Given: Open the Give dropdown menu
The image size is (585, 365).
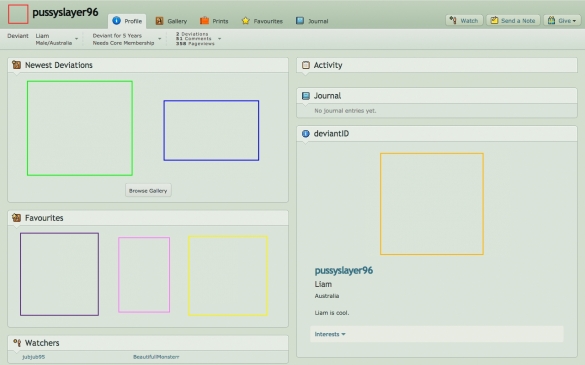Looking at the screenshot, I should pyautogui.click(x=562, y=21).
